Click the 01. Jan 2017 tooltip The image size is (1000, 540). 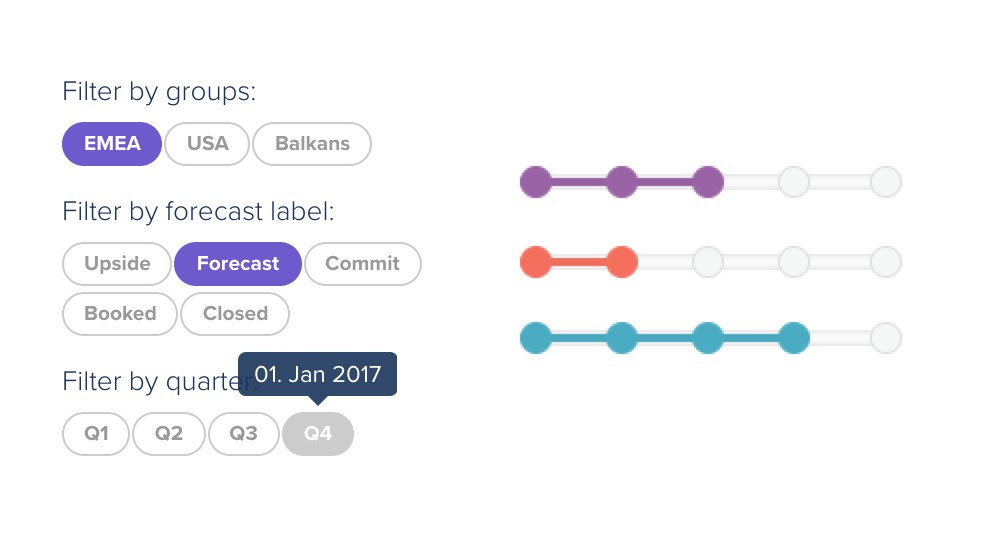tap(318, 374)
